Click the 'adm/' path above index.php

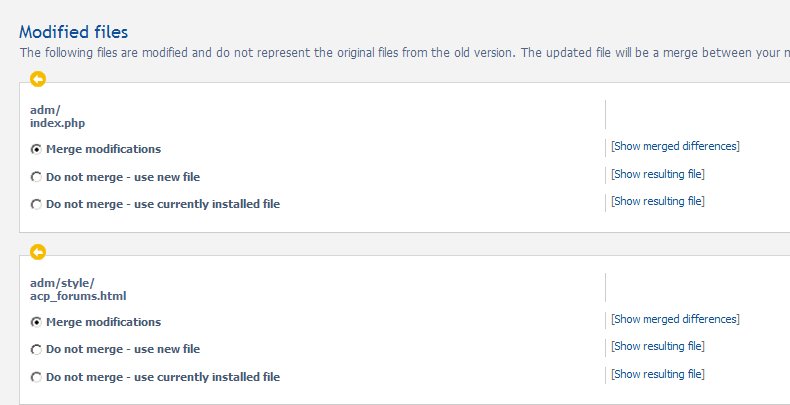coord(45,110)
